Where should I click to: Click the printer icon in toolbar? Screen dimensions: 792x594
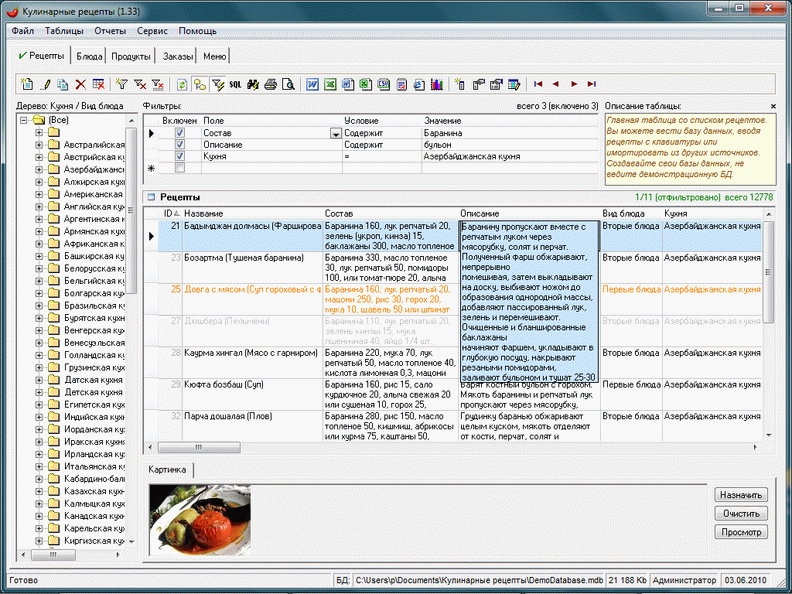(270, 85)
